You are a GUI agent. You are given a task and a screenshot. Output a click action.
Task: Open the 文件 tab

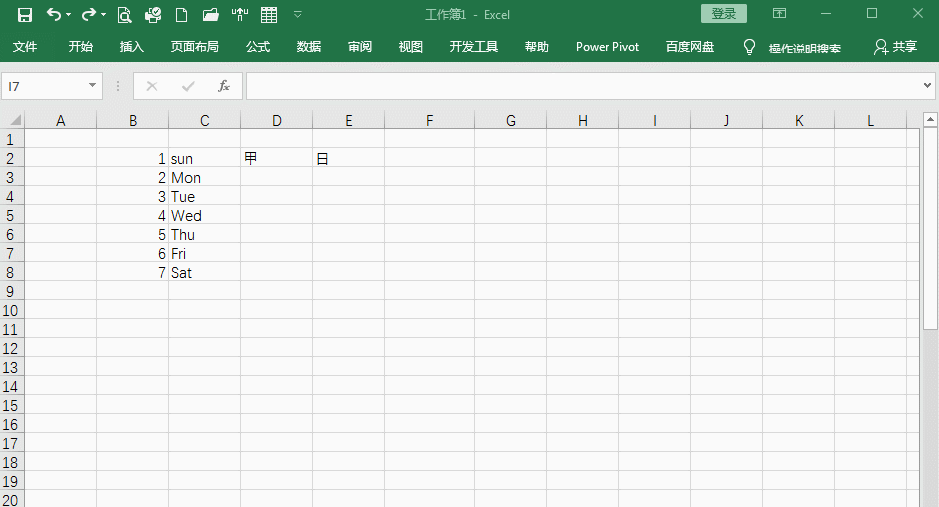pyautogui.click(x=25, y=47)
